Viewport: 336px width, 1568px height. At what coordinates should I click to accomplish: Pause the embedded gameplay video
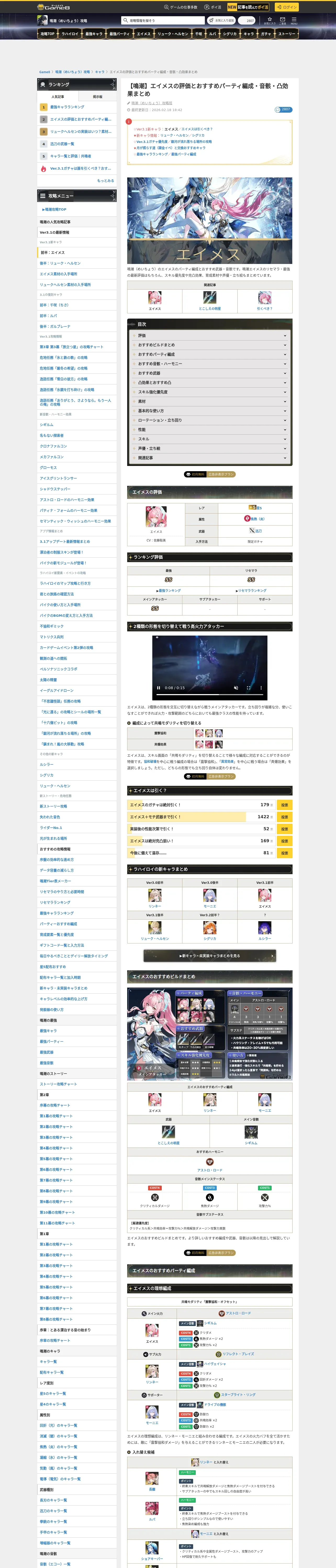[x=159, y=688]
